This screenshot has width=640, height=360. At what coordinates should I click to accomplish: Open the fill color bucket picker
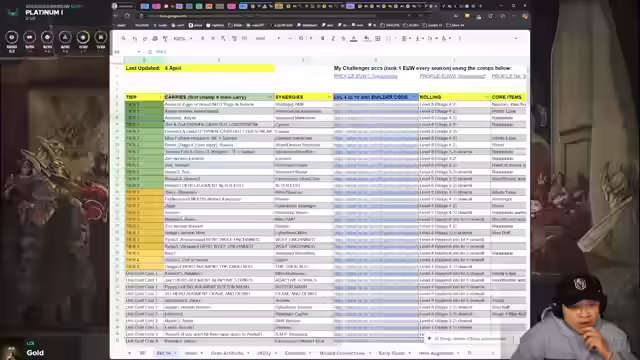click(x=367, y=38)
